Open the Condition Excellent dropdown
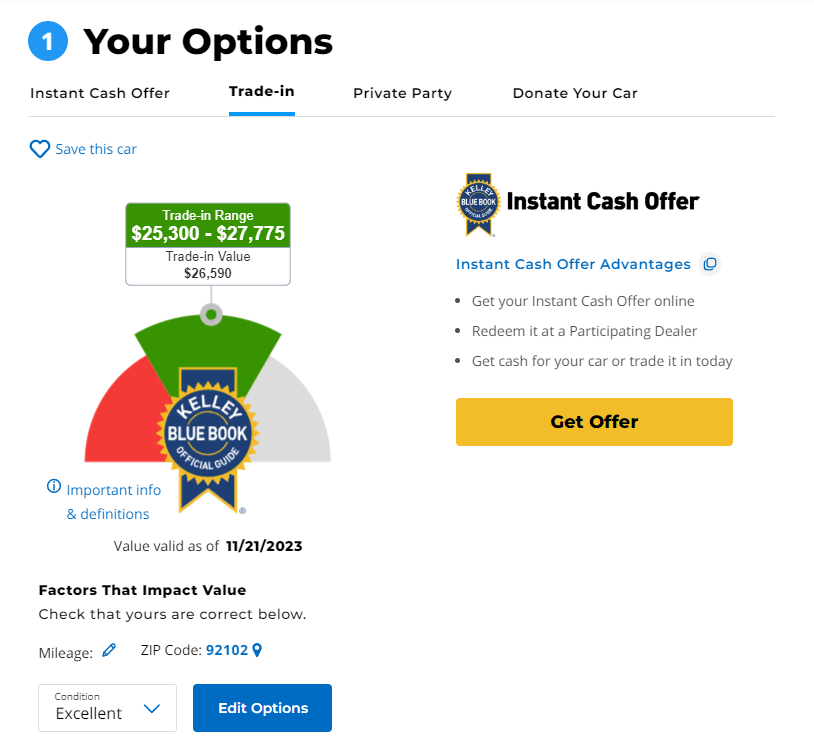Screen dimensions: 814x751 107,708
